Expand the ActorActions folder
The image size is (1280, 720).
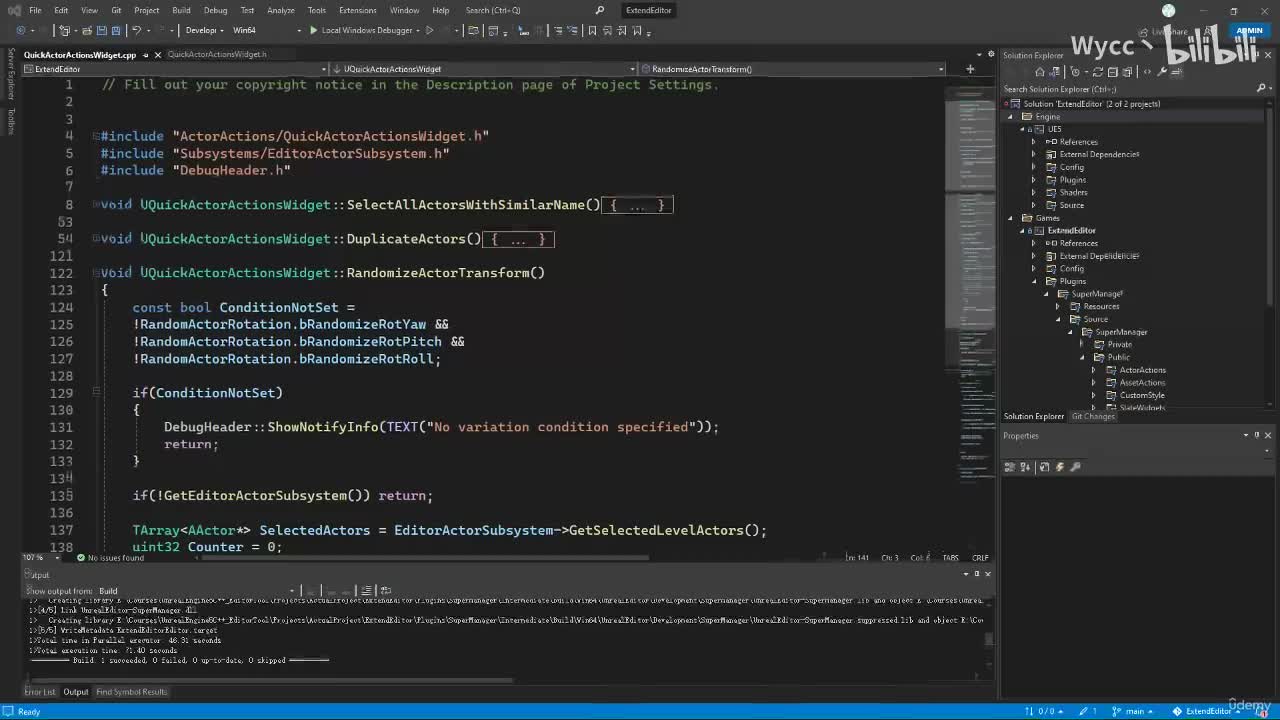click(x=1093, y=370)
